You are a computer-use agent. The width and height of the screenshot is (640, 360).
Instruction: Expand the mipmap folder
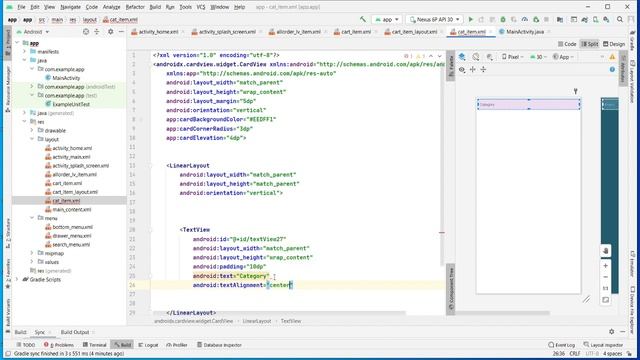pos(32,253)
